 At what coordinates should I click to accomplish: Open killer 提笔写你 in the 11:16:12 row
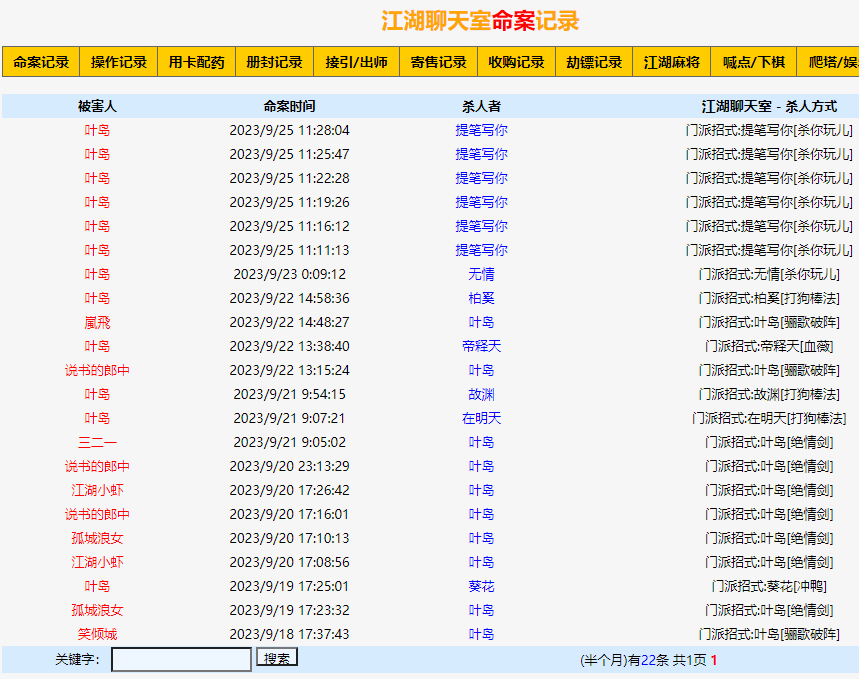[x=482, y=226]
